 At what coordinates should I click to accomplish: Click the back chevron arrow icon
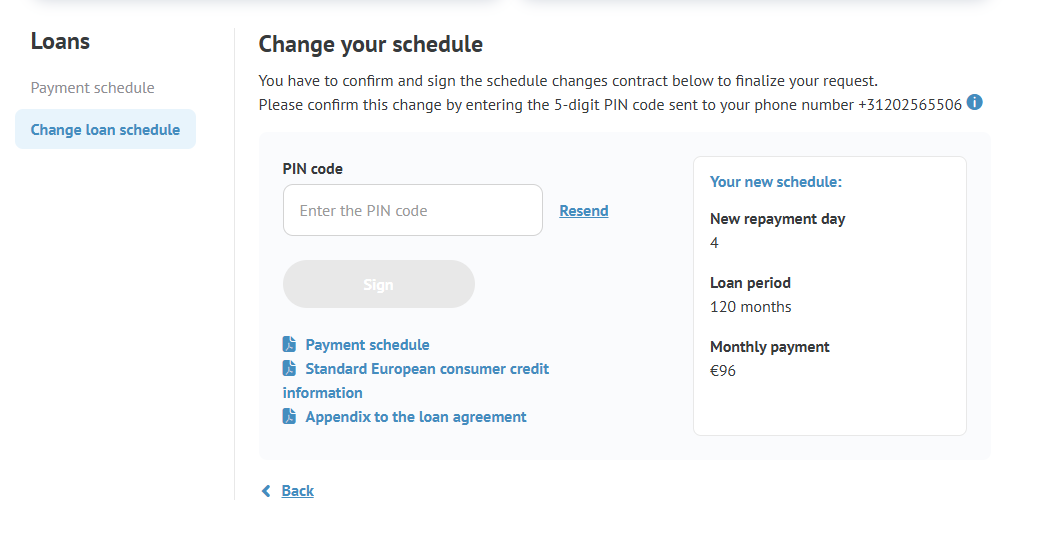click(266, 491)
